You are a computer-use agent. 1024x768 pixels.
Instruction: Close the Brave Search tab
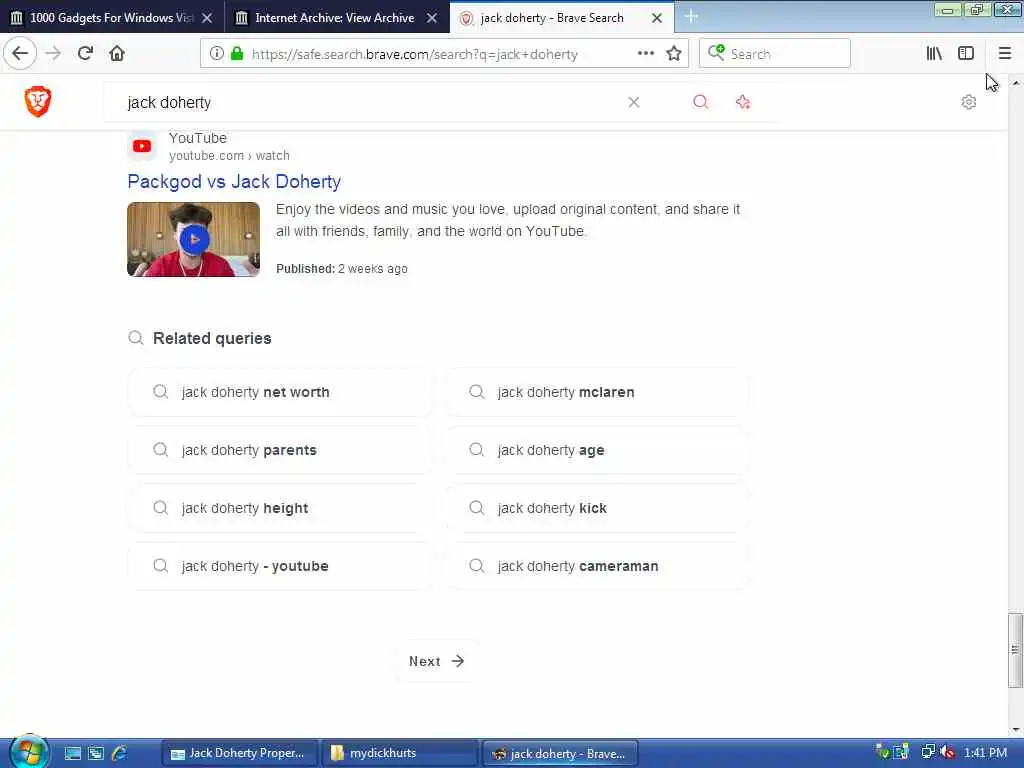657,18
